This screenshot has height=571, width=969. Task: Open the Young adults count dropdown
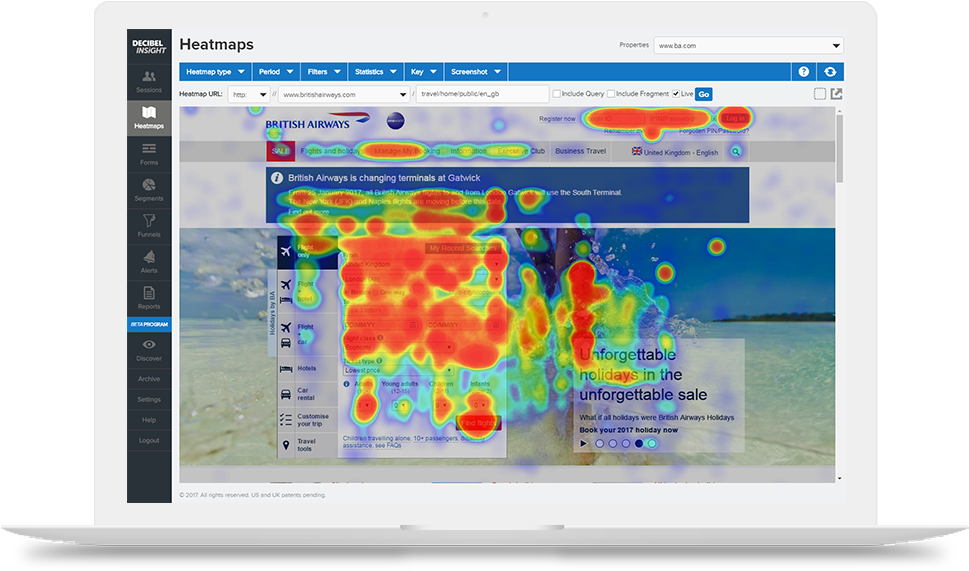400,406
